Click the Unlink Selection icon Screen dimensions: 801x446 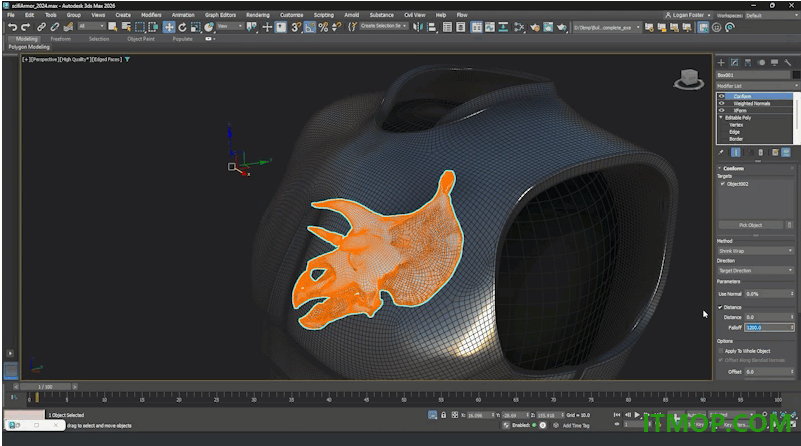click(55, 27)
